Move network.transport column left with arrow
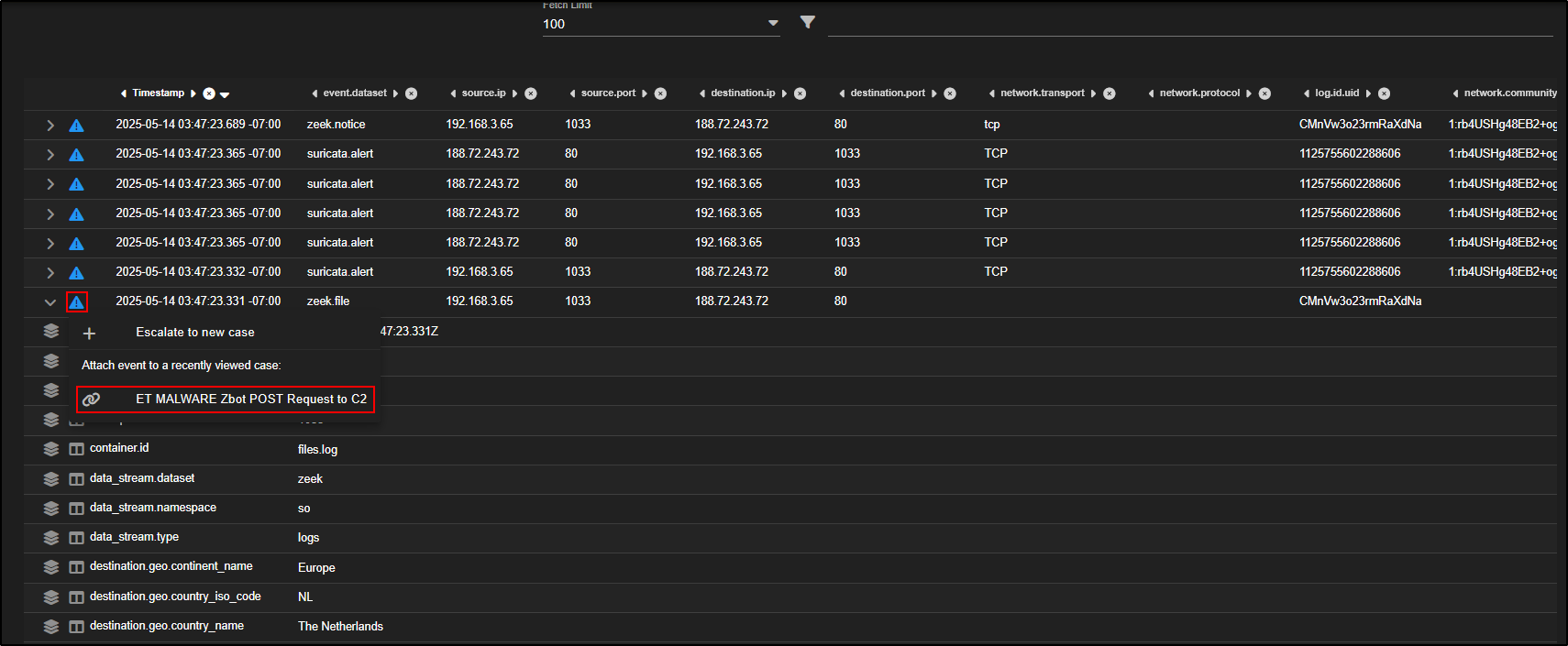The width and height of the screenshot is (1568, 646). point(992,93)
